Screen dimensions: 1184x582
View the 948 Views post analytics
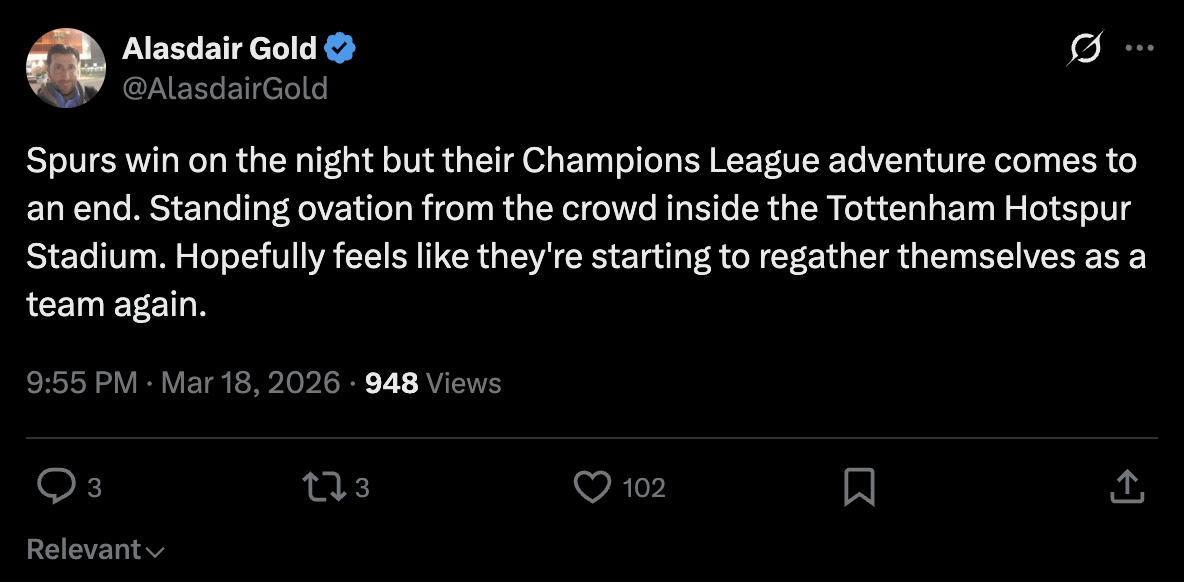click(x=433, y=382)
